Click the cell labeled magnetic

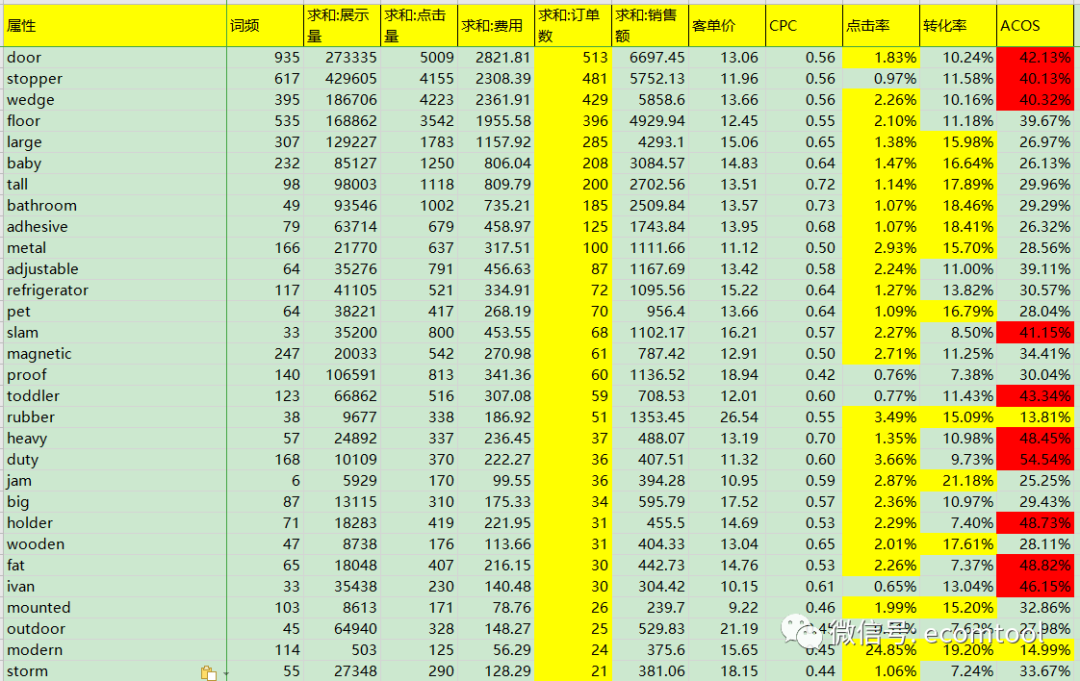pos(114,354)
